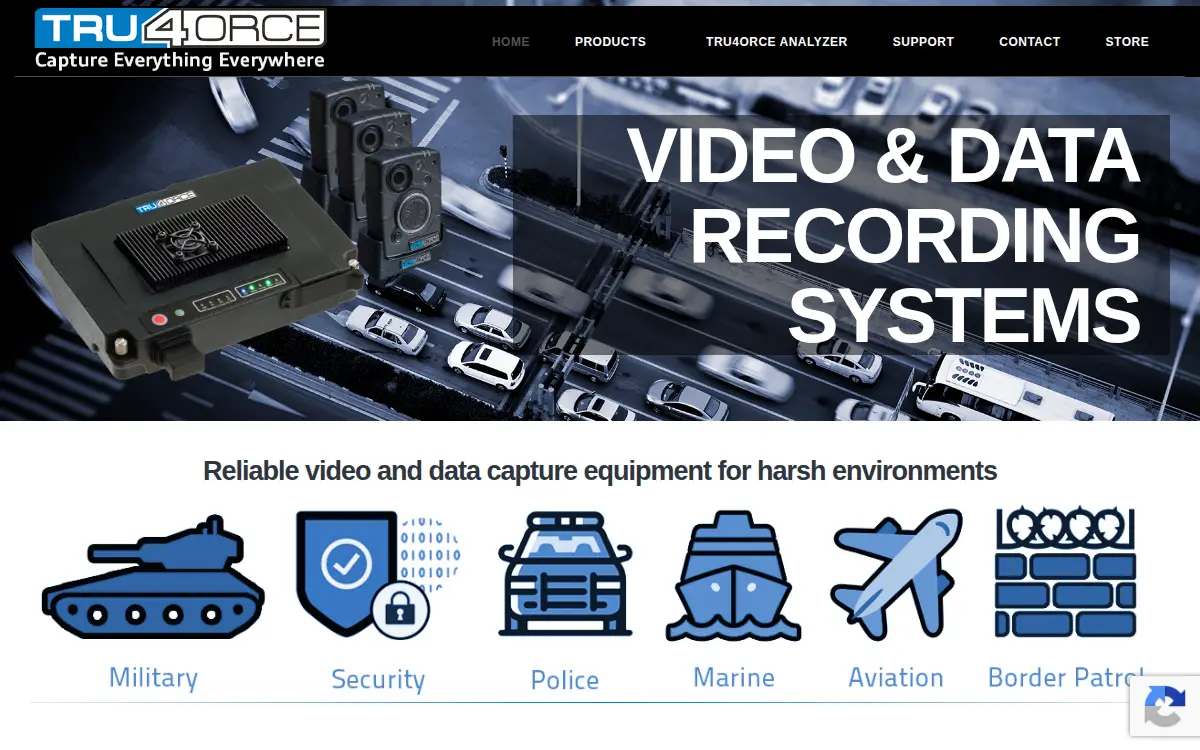Open the Aviation link
The height and width of the screenshot is (750, 1200).
click(x=896, y=678)
